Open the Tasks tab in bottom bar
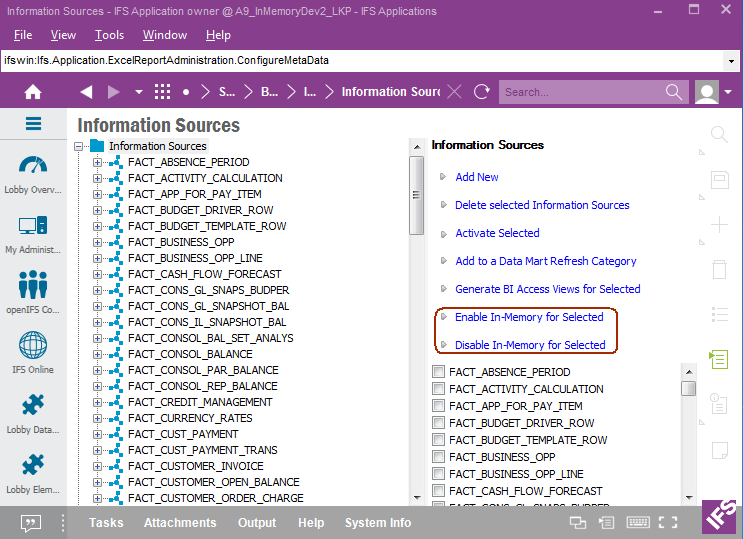The image size is (743, 539). [106, 522]
